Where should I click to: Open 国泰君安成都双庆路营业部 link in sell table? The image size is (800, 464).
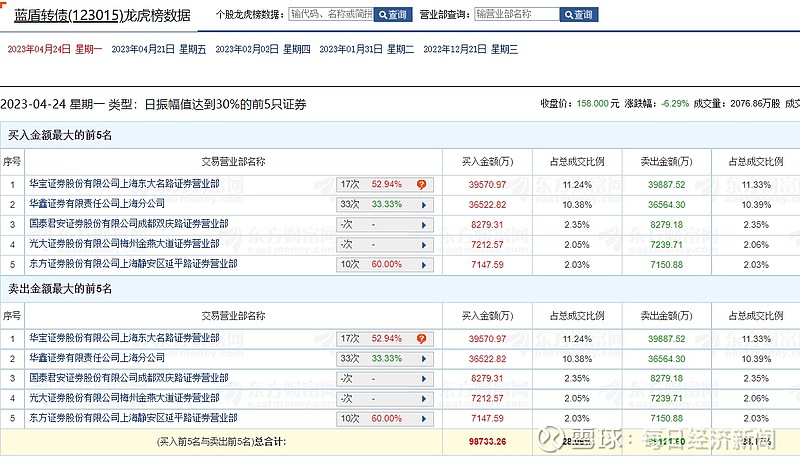click(129, 378)
